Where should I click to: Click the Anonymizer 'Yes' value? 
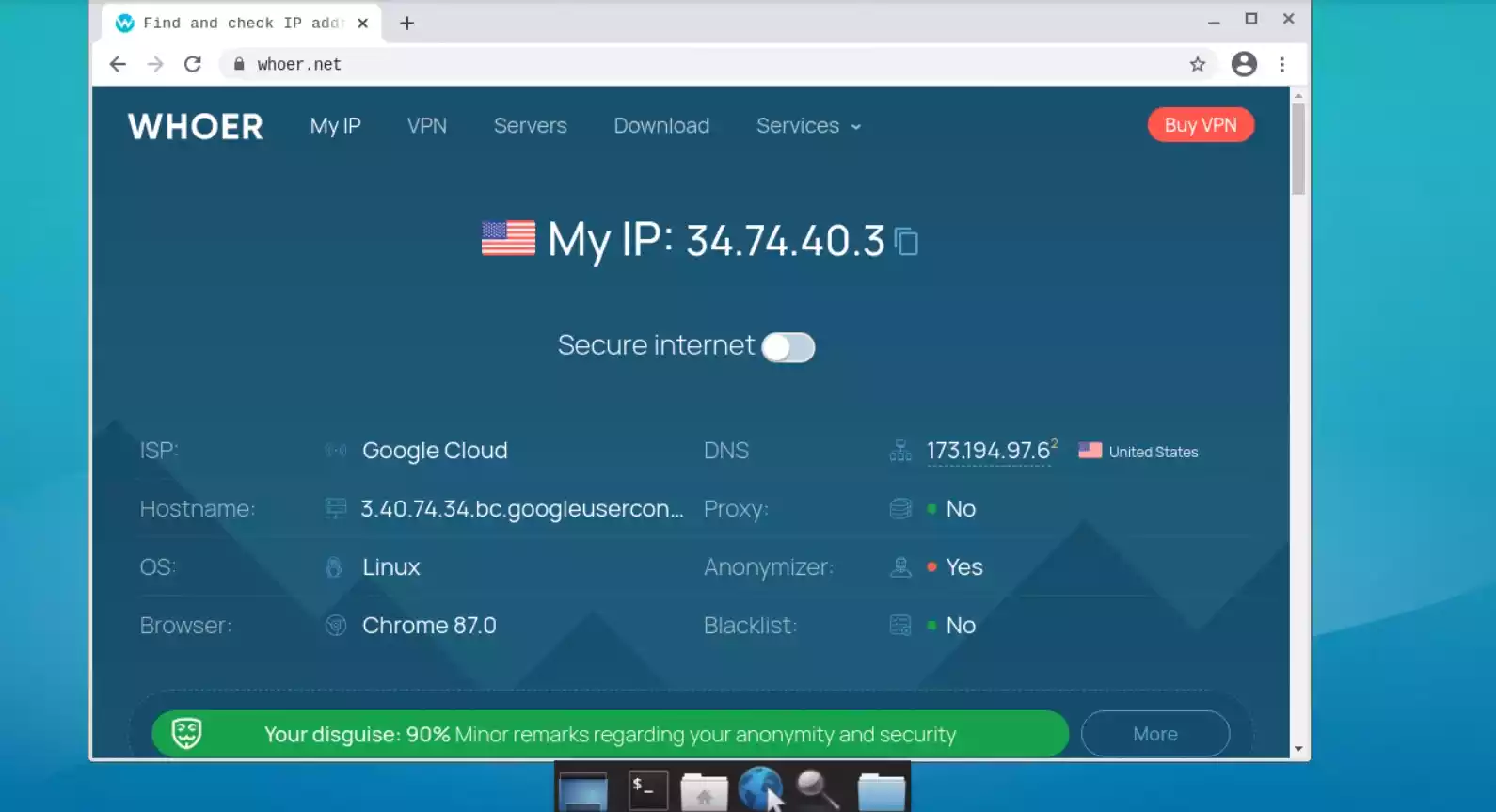click(964, 567)
